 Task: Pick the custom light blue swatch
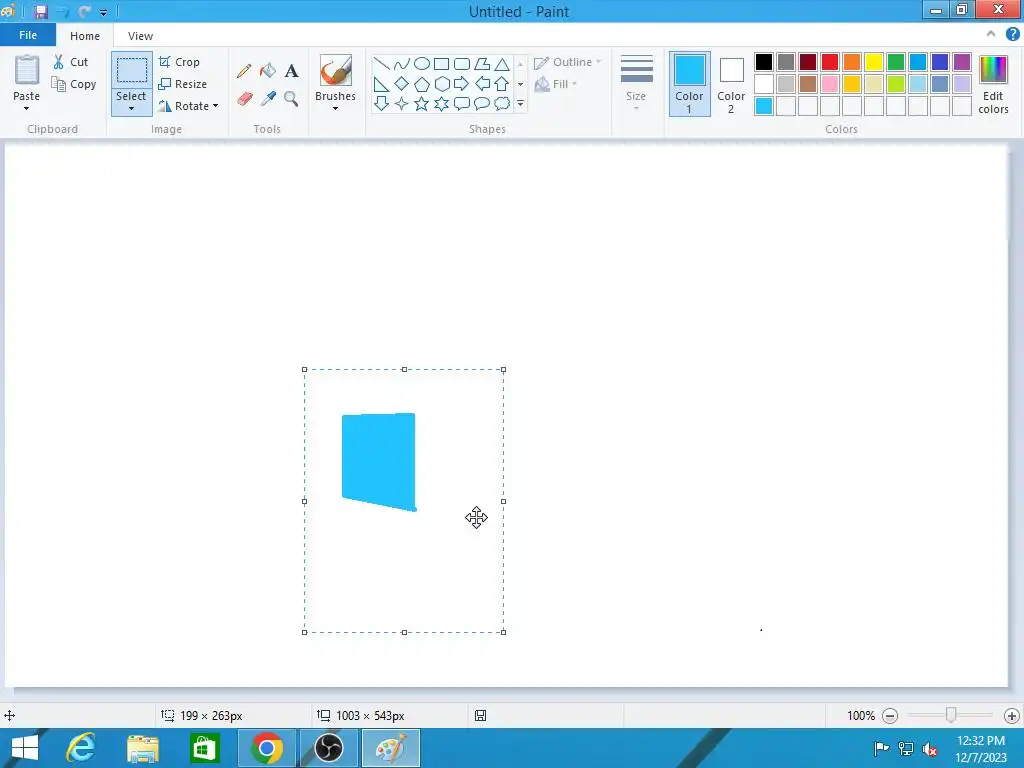point(764,106)
